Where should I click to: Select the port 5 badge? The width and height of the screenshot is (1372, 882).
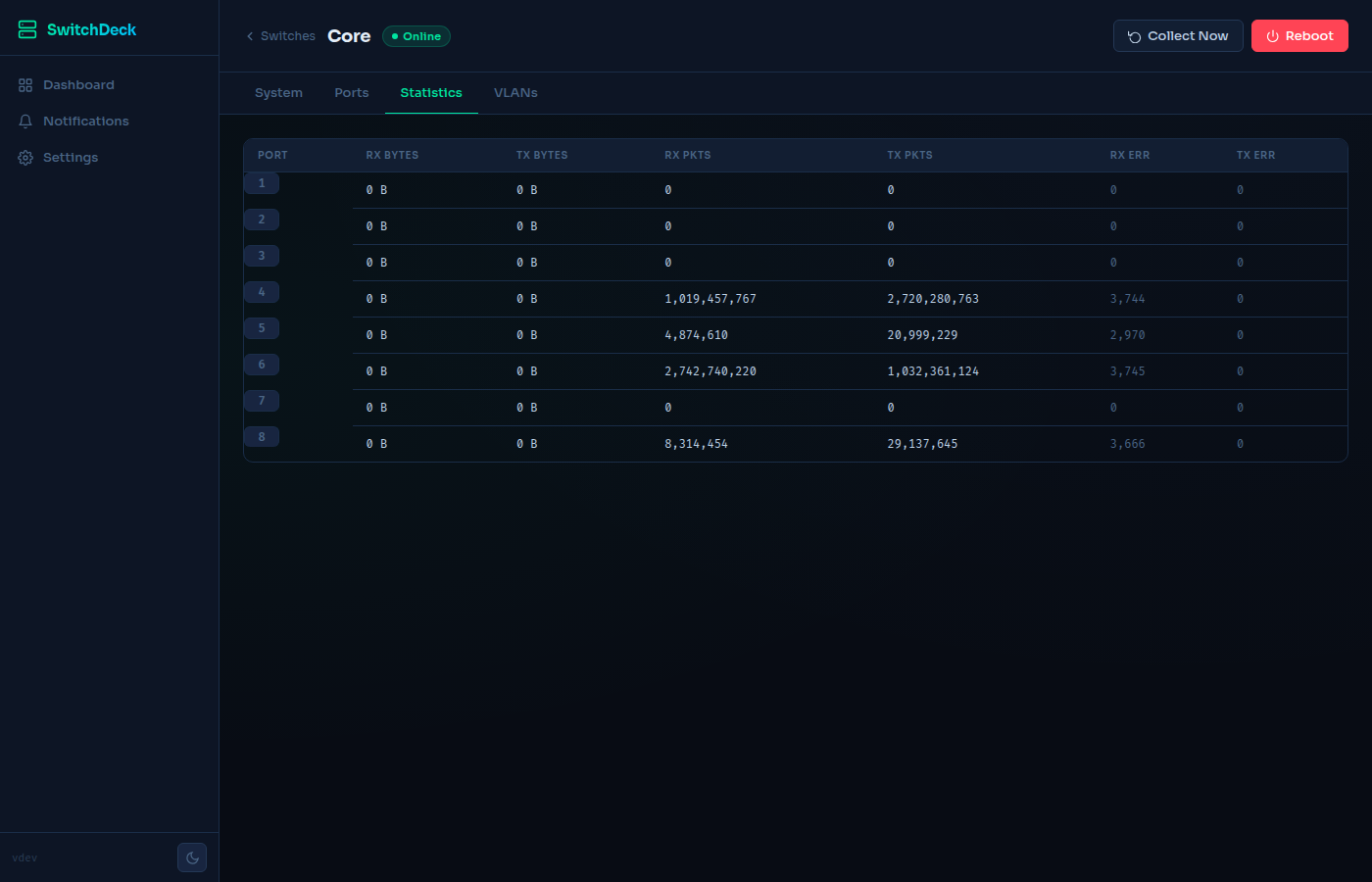tap(262, 328)
